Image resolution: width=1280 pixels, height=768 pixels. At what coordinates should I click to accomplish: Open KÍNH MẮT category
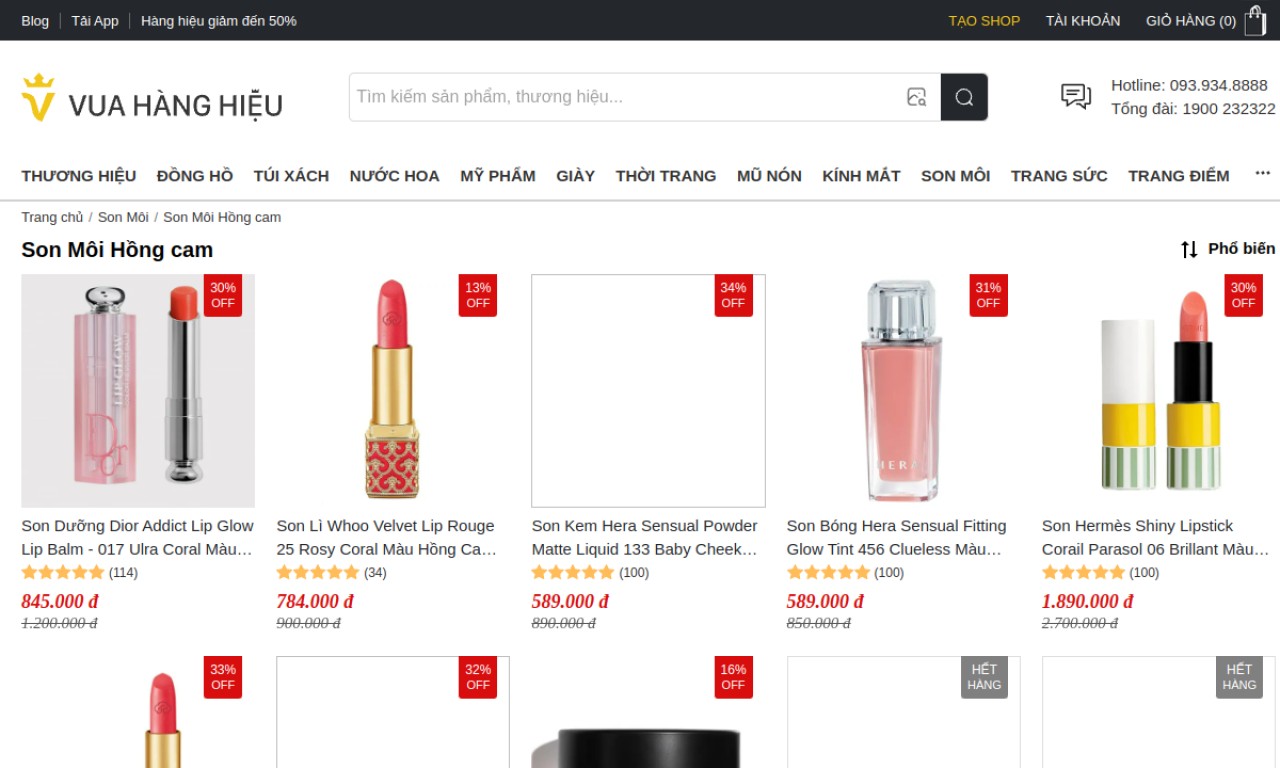point(861,176)
